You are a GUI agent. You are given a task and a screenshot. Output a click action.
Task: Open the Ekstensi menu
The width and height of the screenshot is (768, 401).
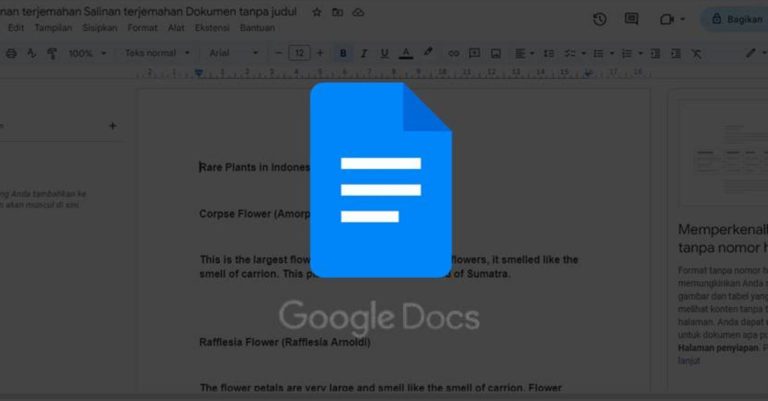[x=212, y=28]
